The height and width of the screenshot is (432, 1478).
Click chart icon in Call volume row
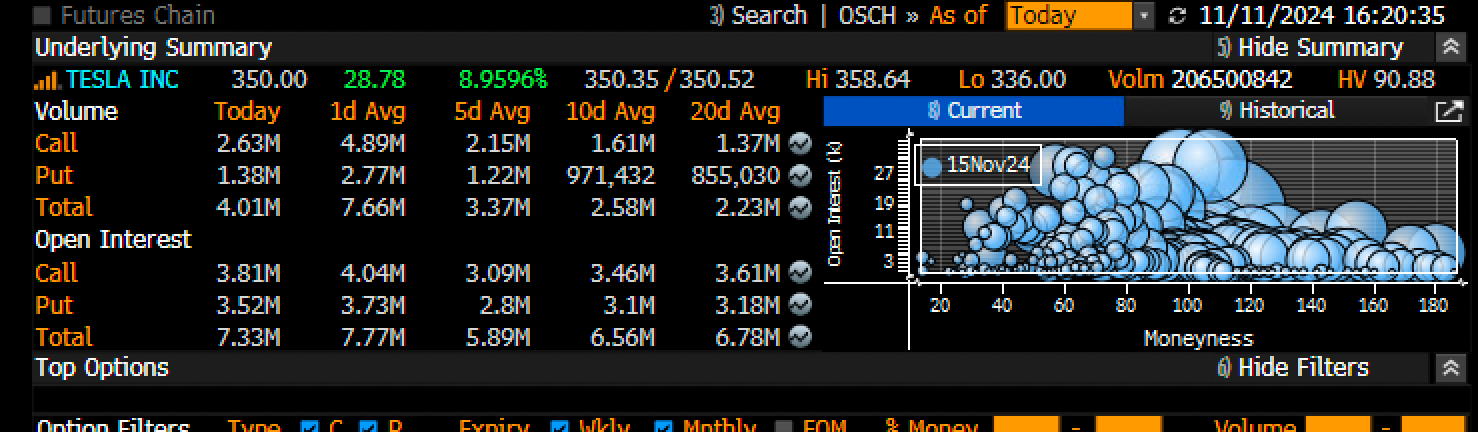(799, 143)
